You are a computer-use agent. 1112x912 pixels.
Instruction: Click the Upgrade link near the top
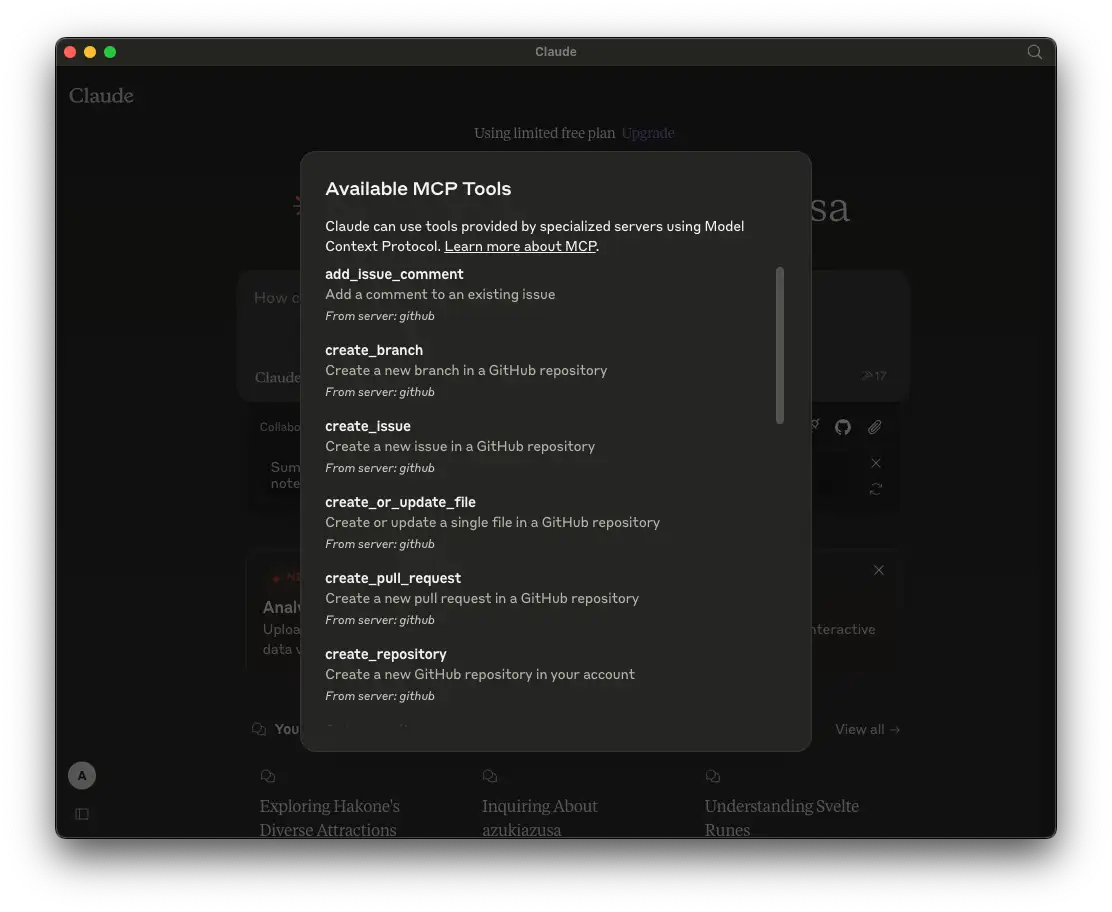pos(648,133)
